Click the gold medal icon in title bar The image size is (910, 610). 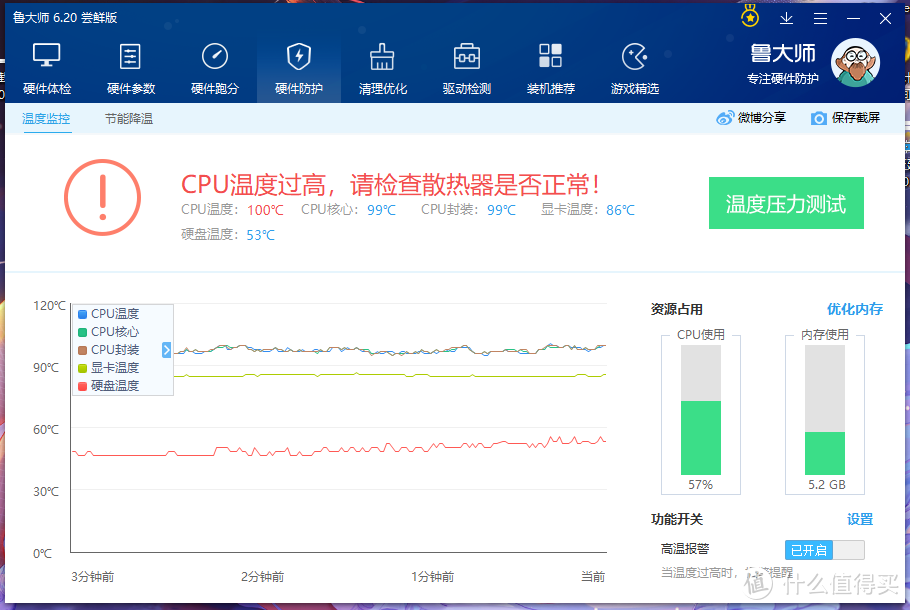point(750,18)
